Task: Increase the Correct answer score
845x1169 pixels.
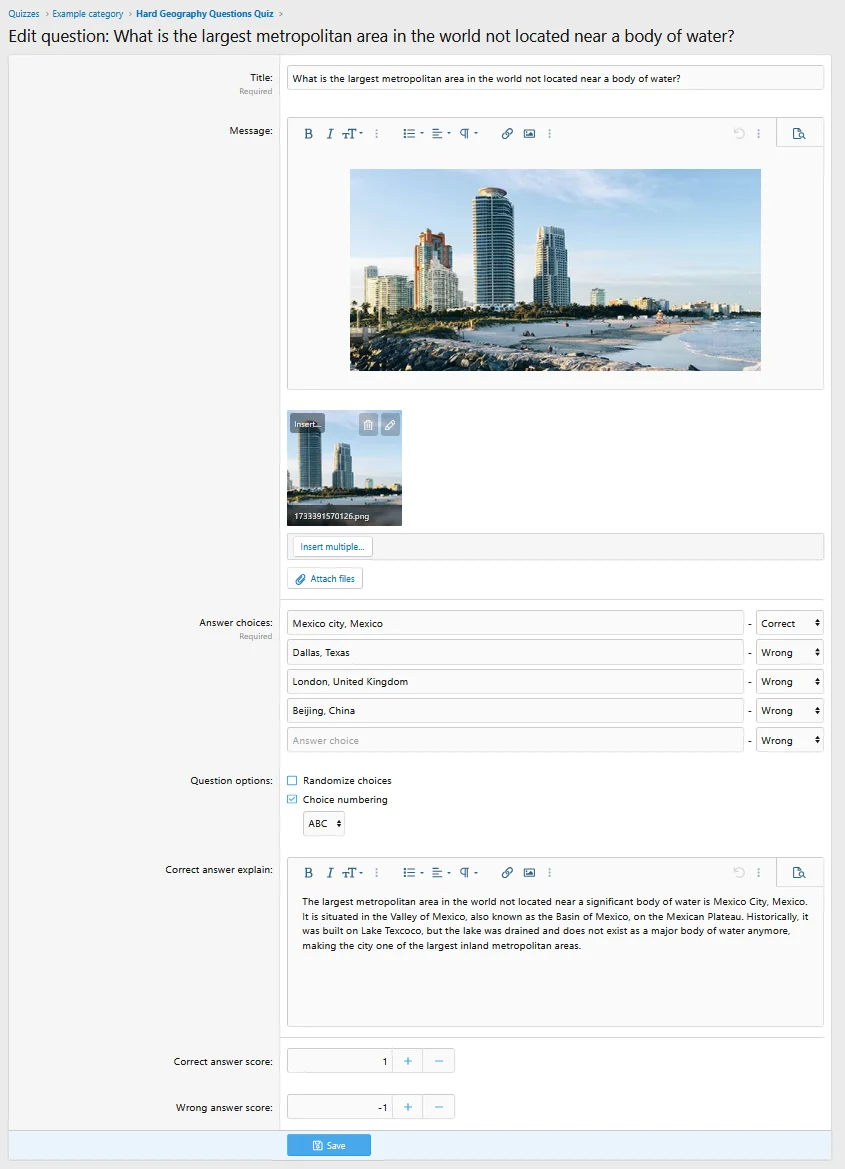Action: click(408, 1061)
